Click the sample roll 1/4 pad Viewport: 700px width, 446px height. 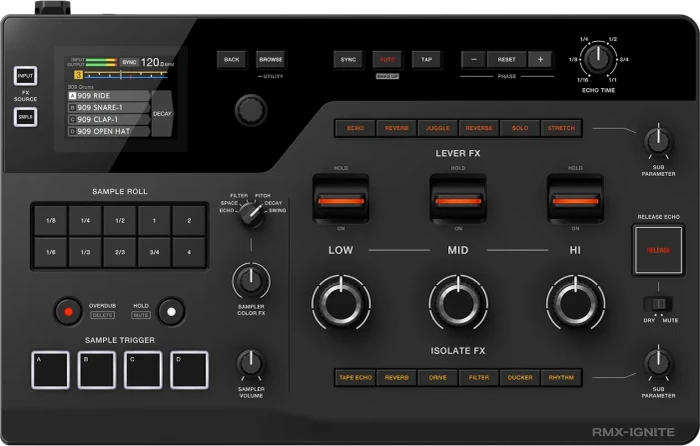point(85,221)
